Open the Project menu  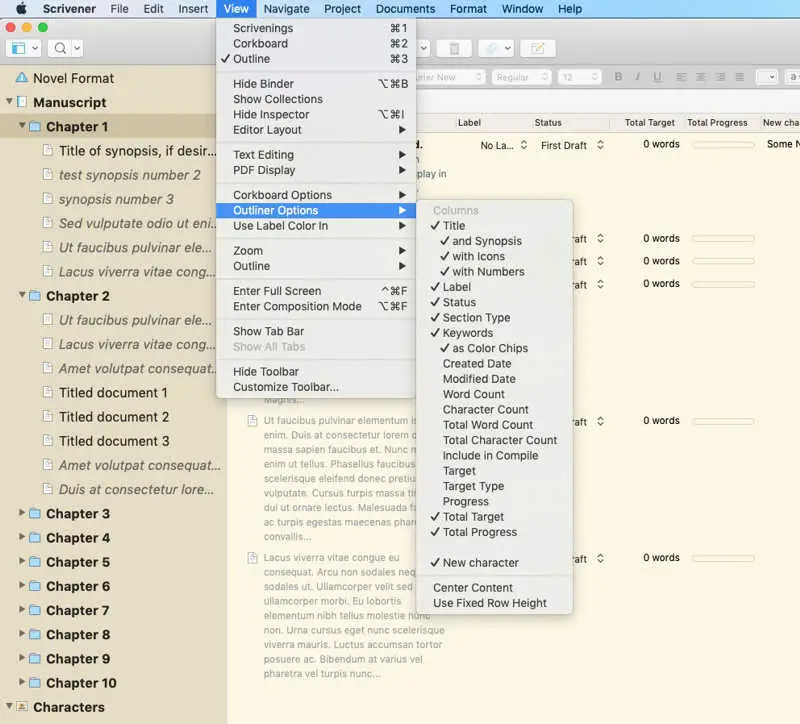[342, 9]
